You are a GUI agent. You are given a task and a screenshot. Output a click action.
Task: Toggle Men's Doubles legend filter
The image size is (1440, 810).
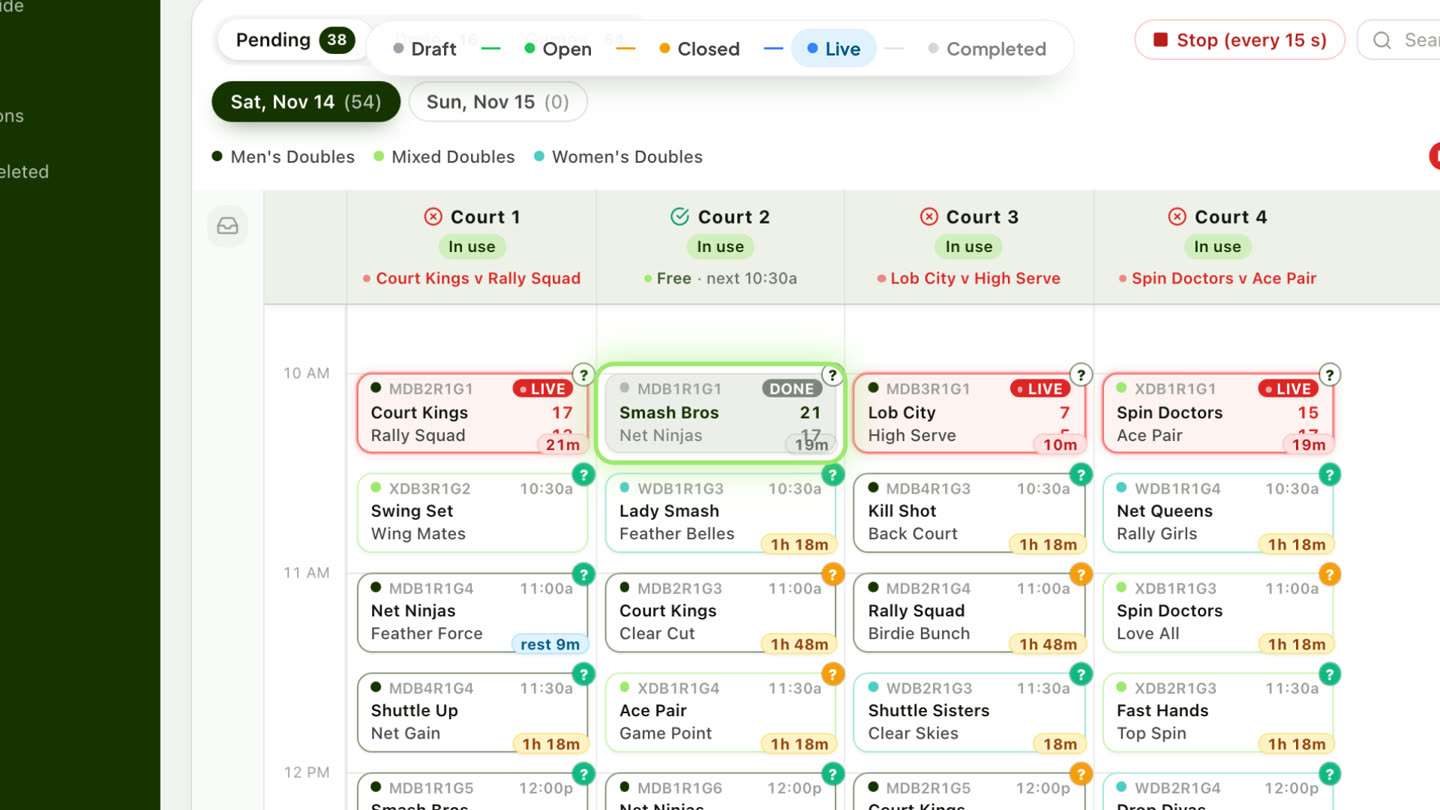point(283,157)
